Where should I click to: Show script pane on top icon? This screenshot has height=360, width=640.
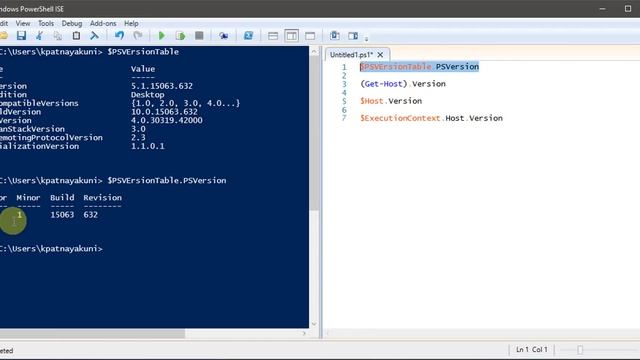[273, 36]
